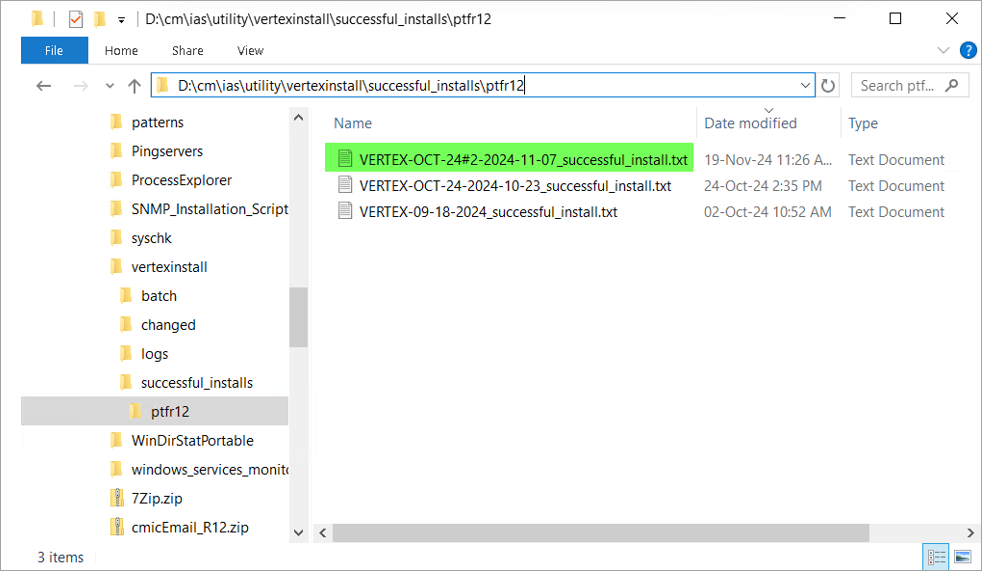
Task: Open Help via the blue question mark icon
Action: (x=968, y=50)
